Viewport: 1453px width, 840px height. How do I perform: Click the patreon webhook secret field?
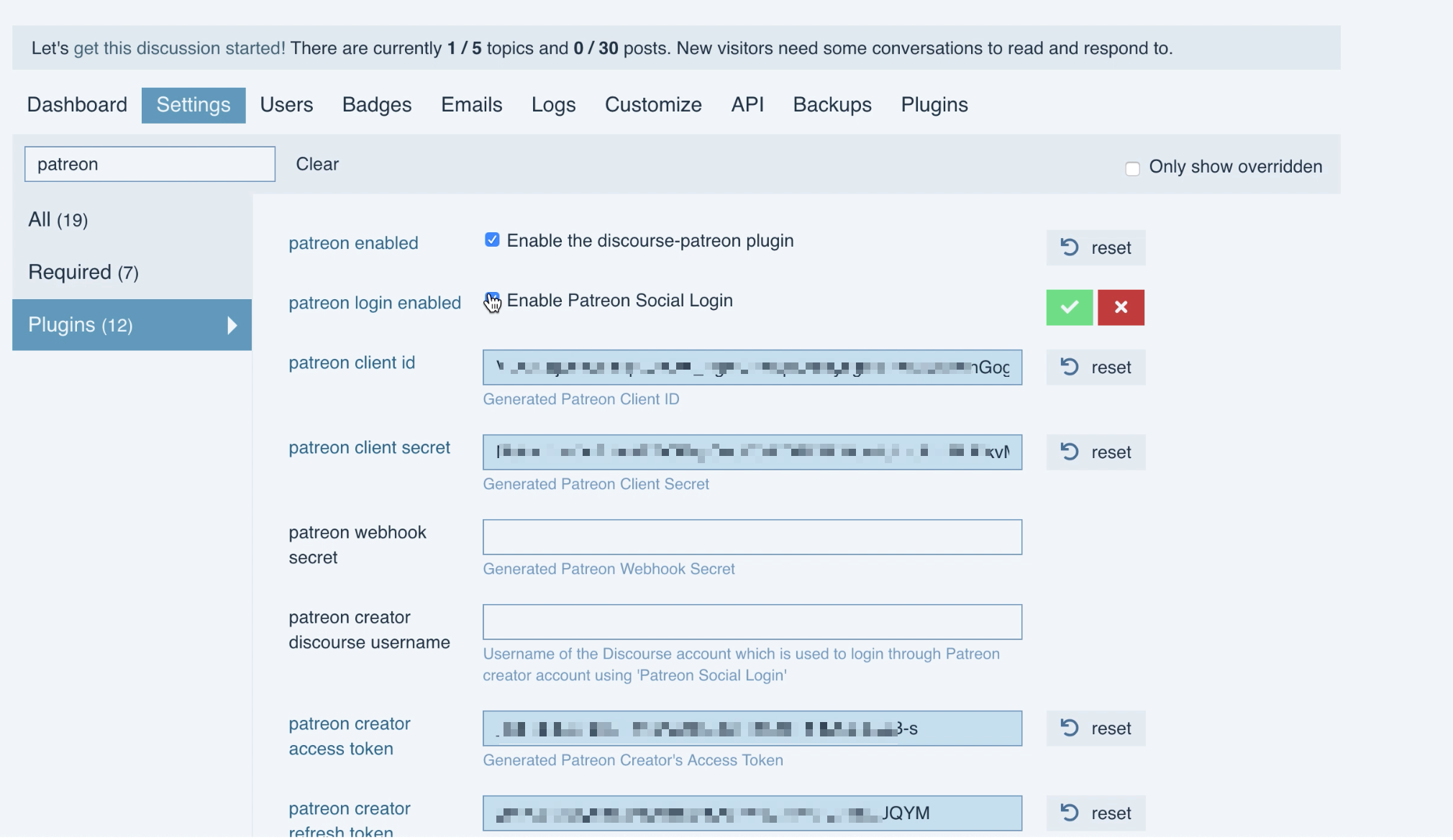click(752, 537)
